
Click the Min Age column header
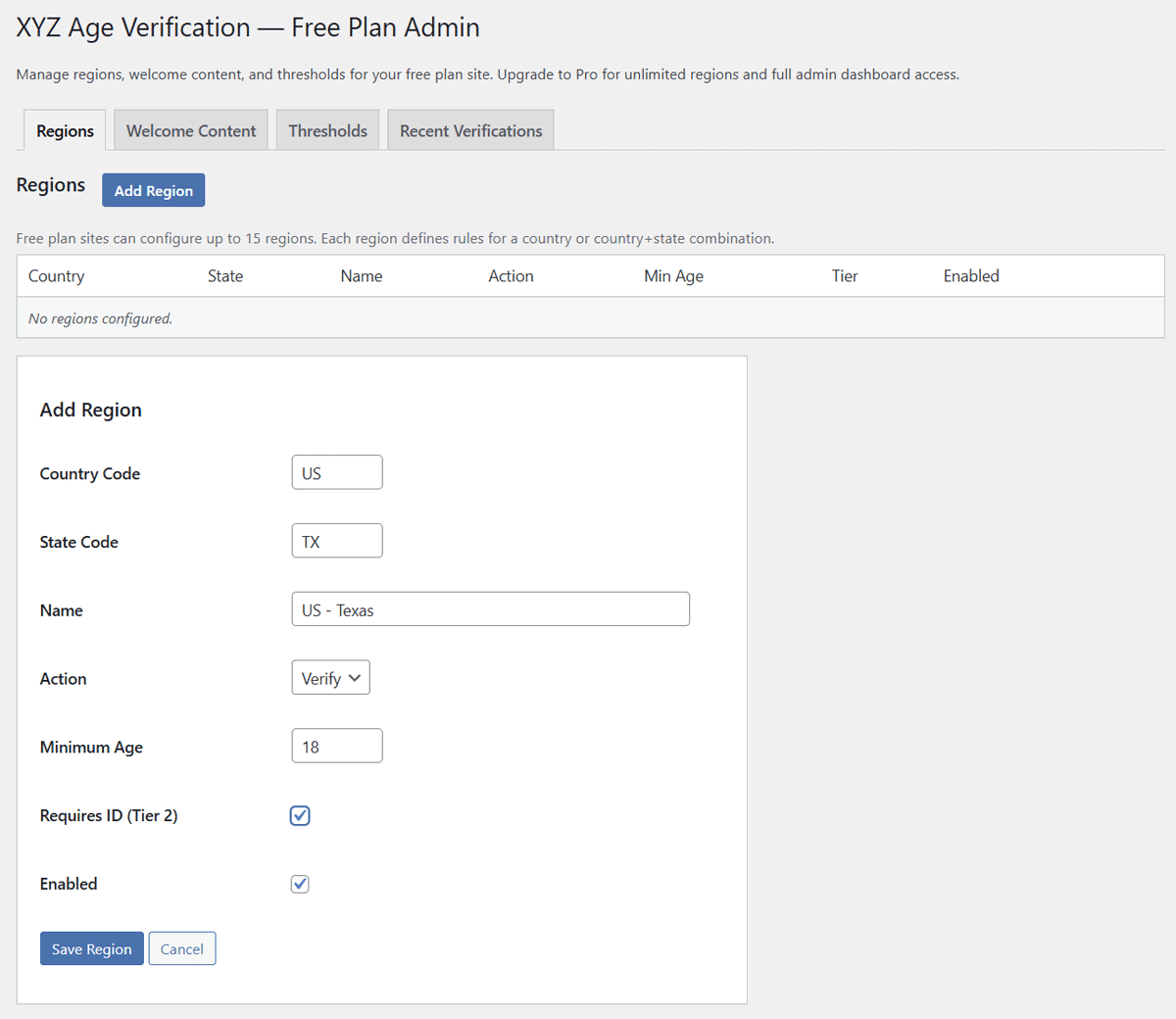pyautogui.click(x=673, y=276)
